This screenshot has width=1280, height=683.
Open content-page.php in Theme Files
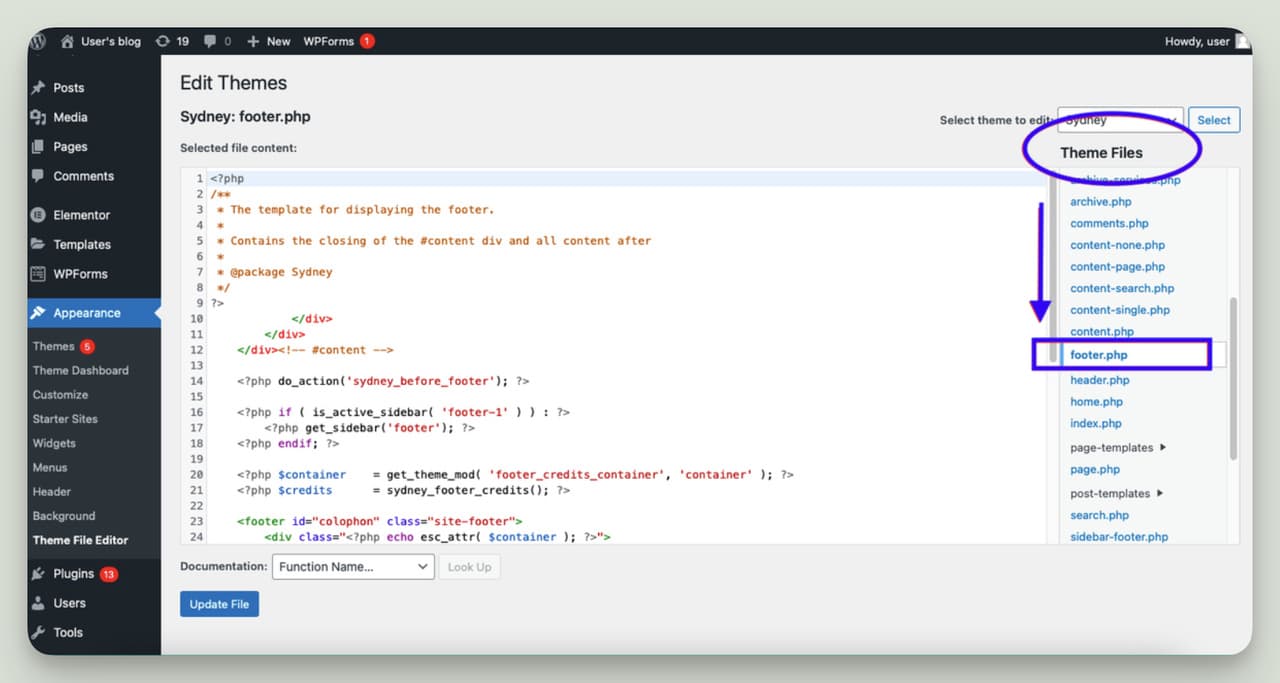[x=1117, y=267]
